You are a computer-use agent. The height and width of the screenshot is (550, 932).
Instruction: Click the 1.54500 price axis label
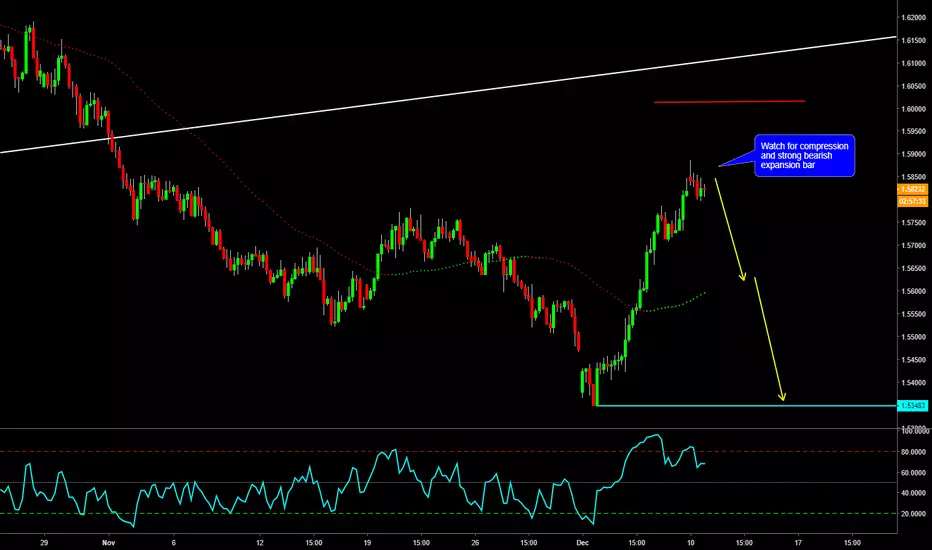click(x=914, y=359)
